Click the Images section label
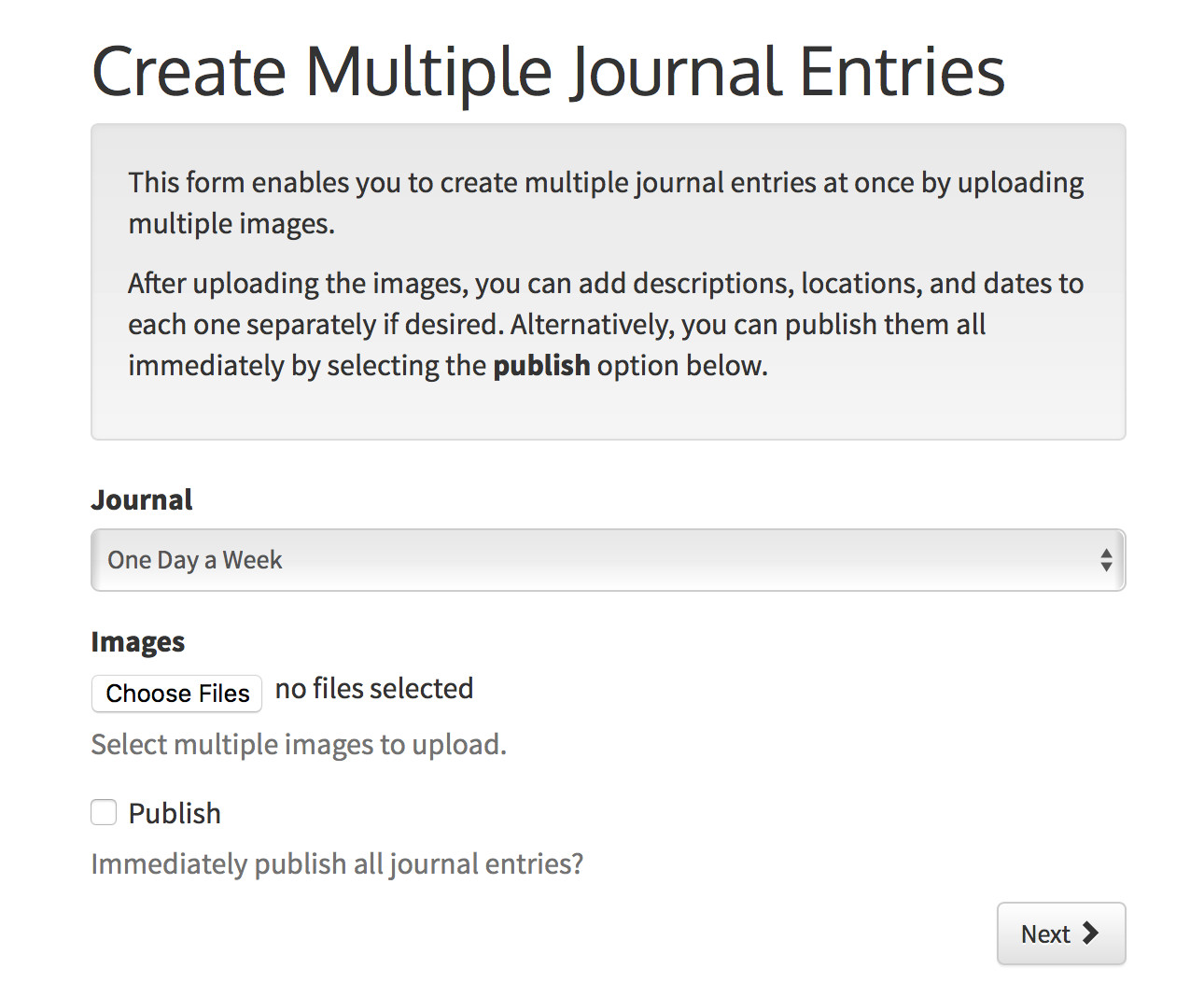 coord(137,641)
